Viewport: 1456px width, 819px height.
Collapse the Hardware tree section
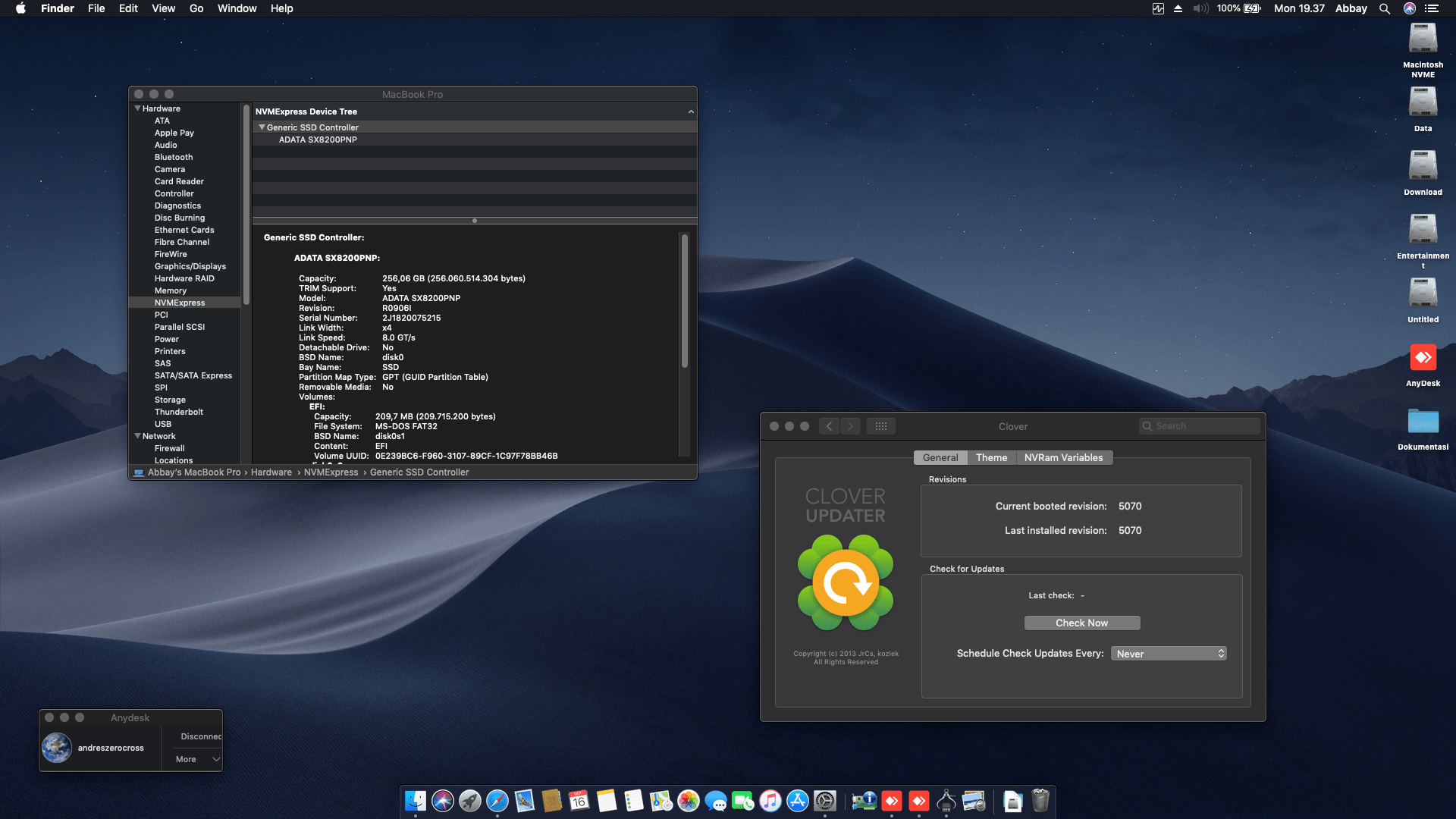[x=138, y=108]
